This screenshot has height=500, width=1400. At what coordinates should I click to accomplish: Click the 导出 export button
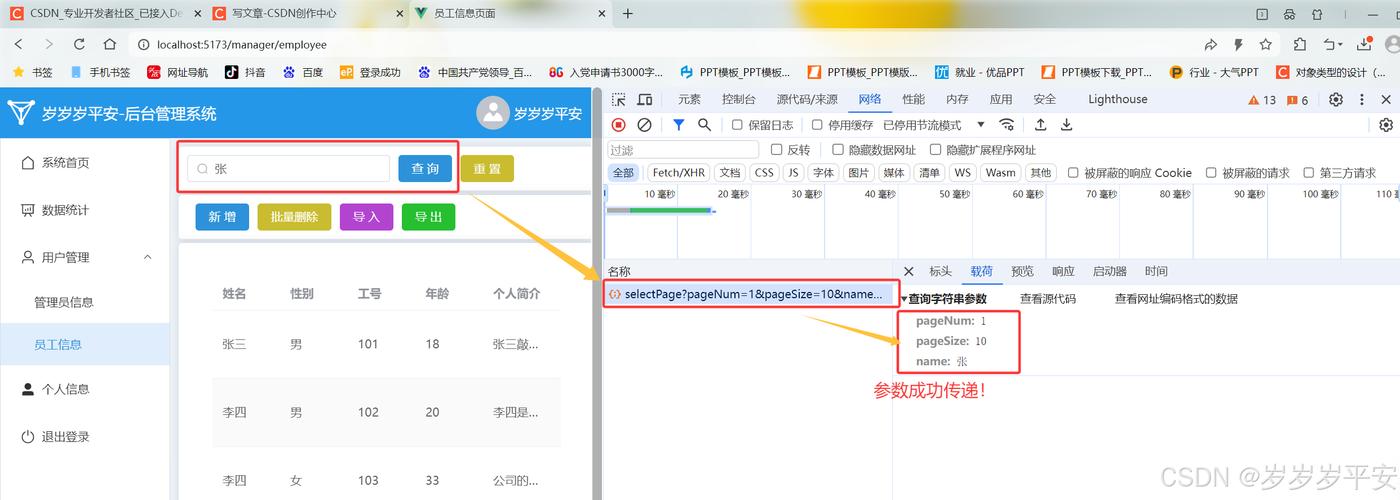pos(428,217)
